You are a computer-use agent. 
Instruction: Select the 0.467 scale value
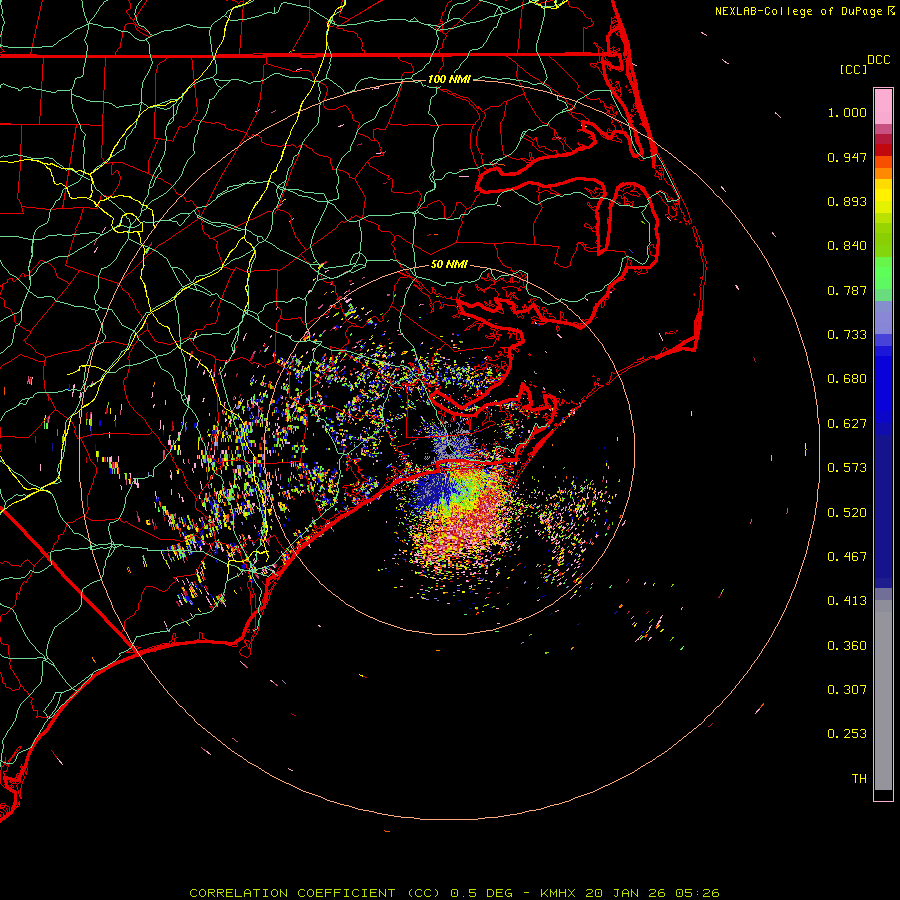point(847,557)
